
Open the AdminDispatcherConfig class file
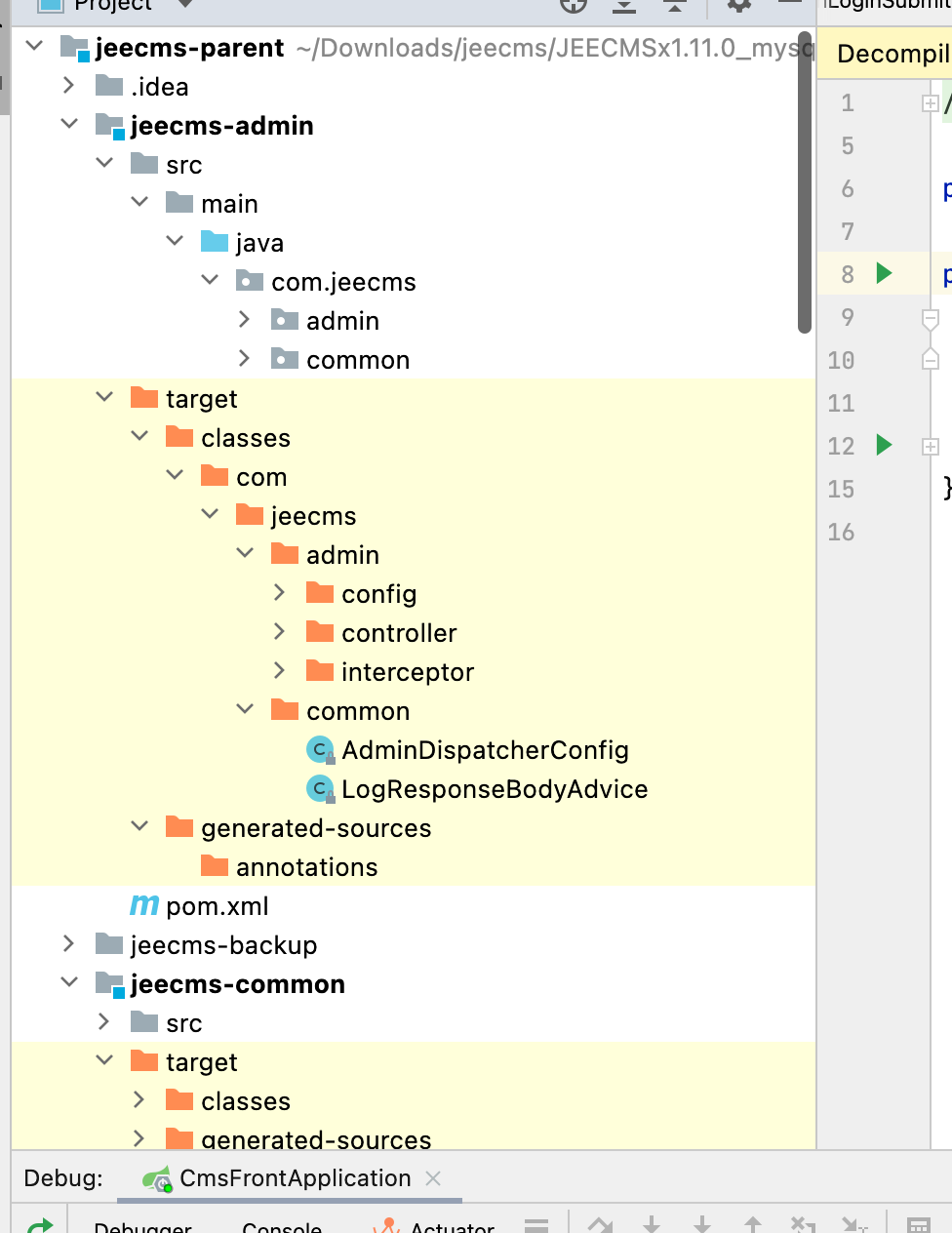(484, 750)
